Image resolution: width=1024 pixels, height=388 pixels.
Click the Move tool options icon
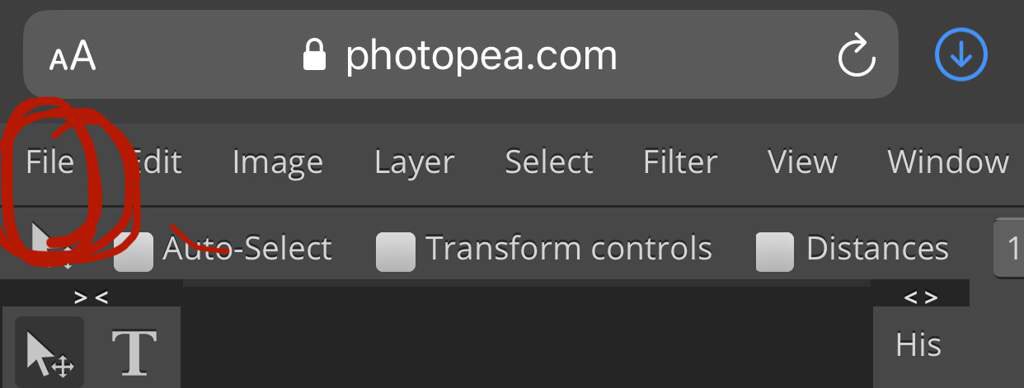pos(51,247)
